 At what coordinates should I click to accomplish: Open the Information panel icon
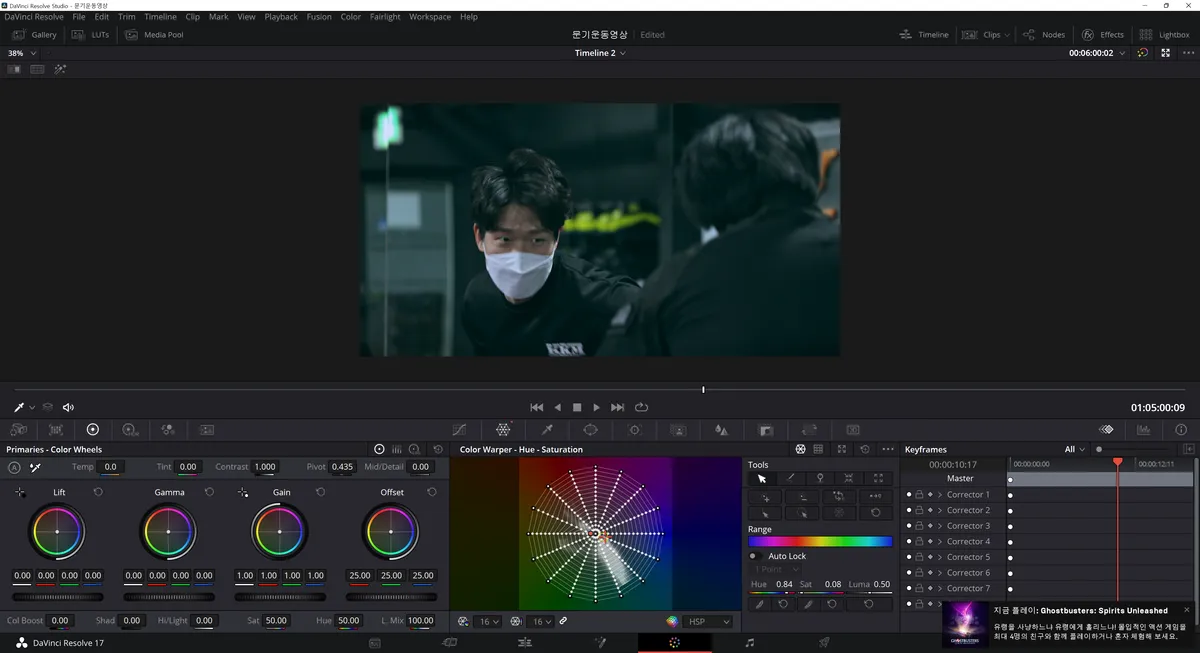point(1182,429)
